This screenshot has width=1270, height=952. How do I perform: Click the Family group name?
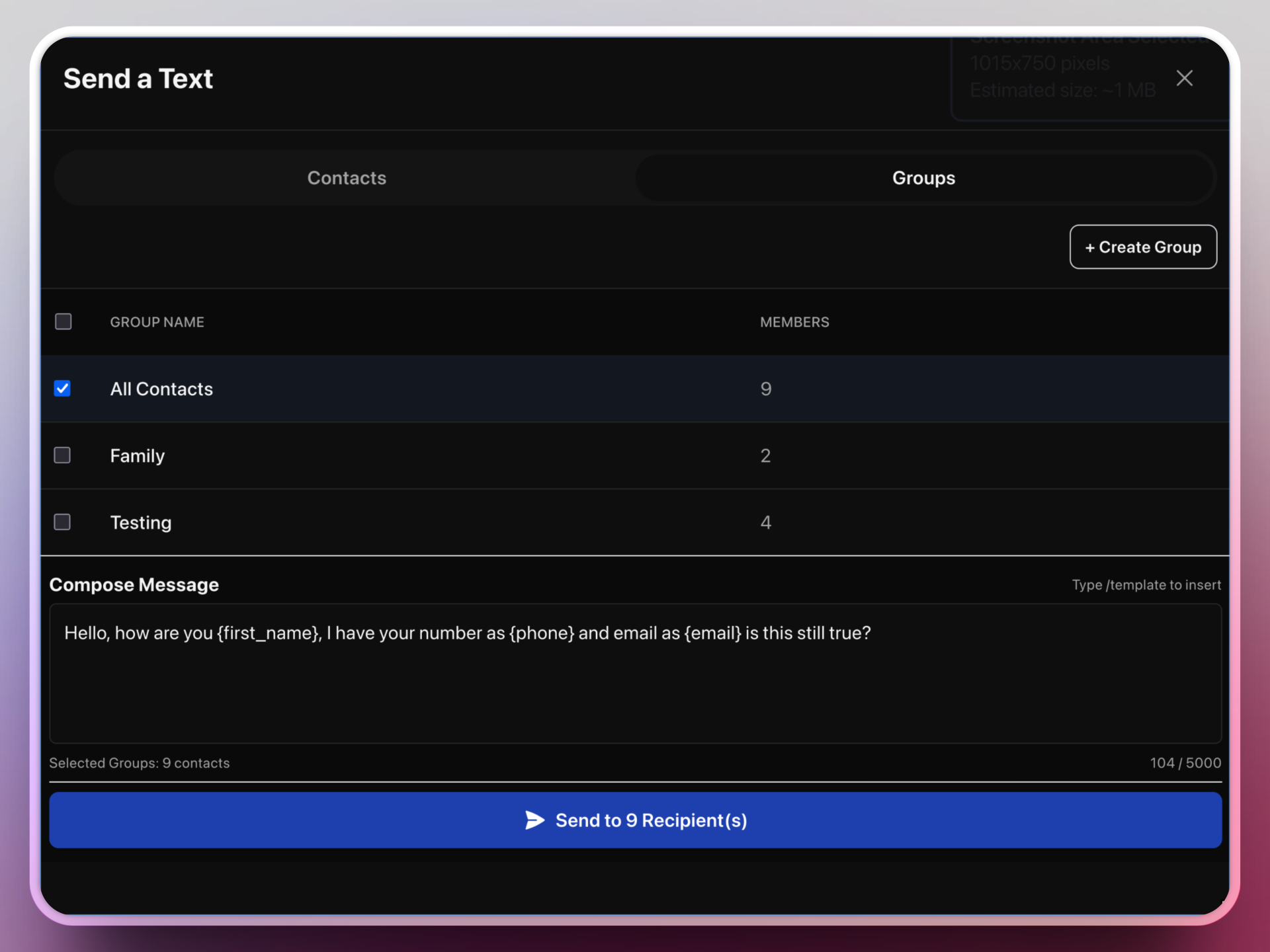pos(137,456)
